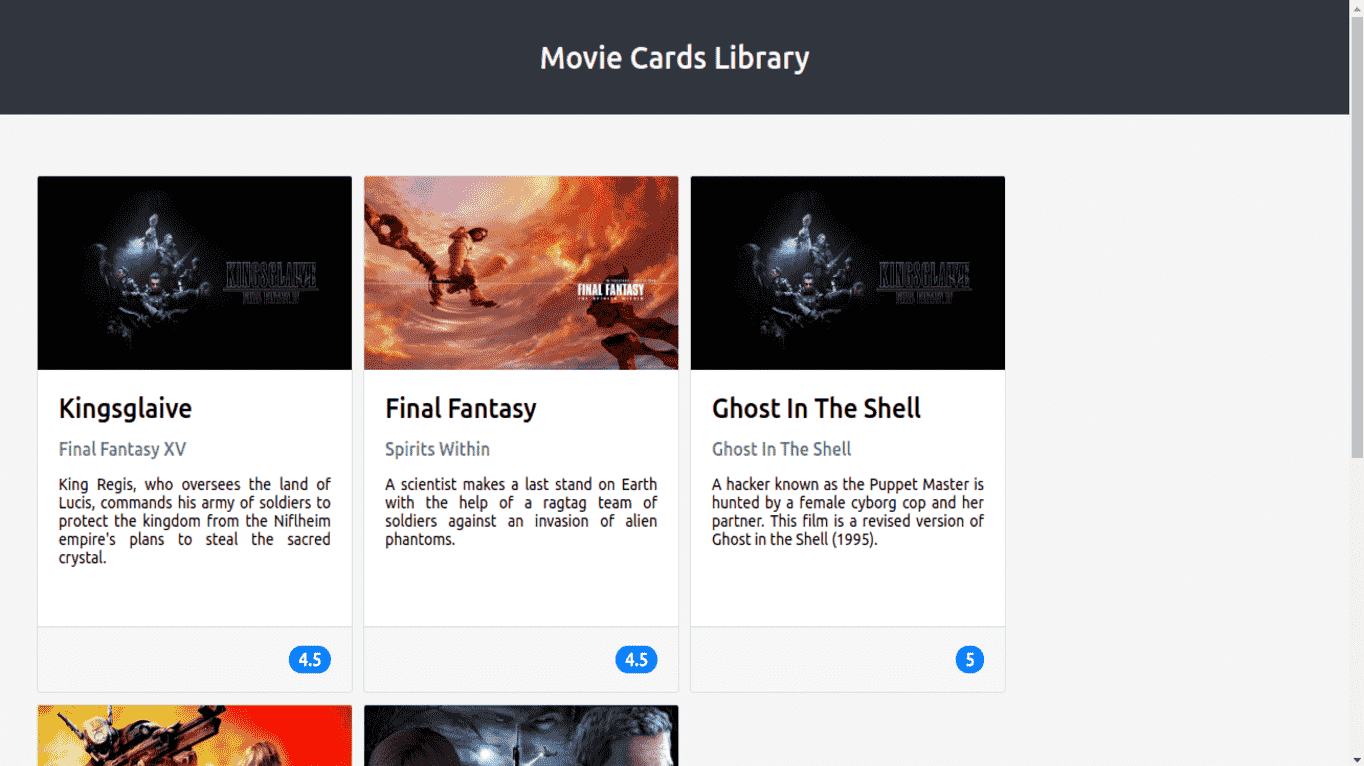Click the Final Fantasy XV subtitle
Image resolution: width=1364 pixels, height=766 pixels.
(x=122, y=449)
